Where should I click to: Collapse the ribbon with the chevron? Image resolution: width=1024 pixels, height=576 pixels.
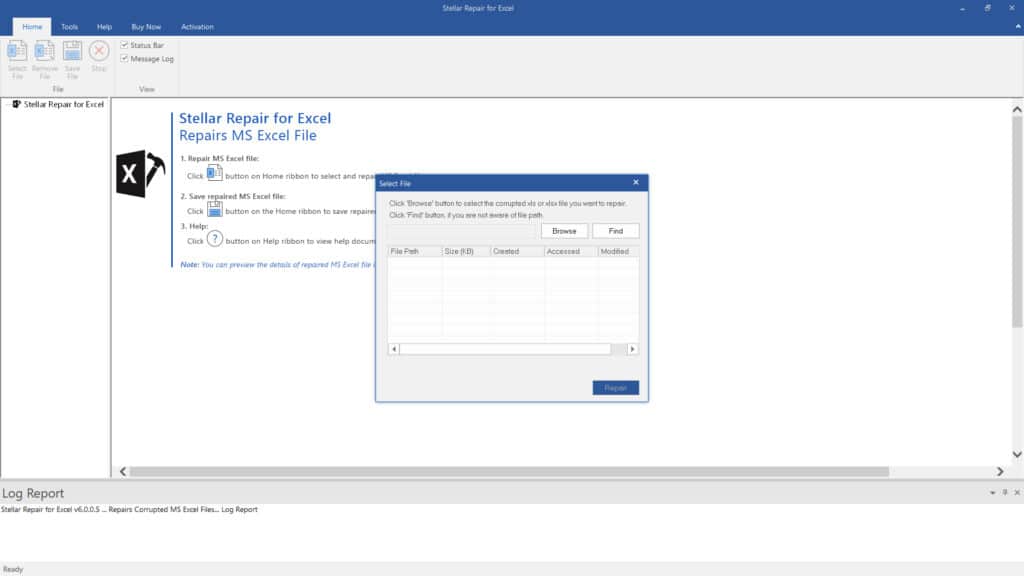tap(1017, 27)
